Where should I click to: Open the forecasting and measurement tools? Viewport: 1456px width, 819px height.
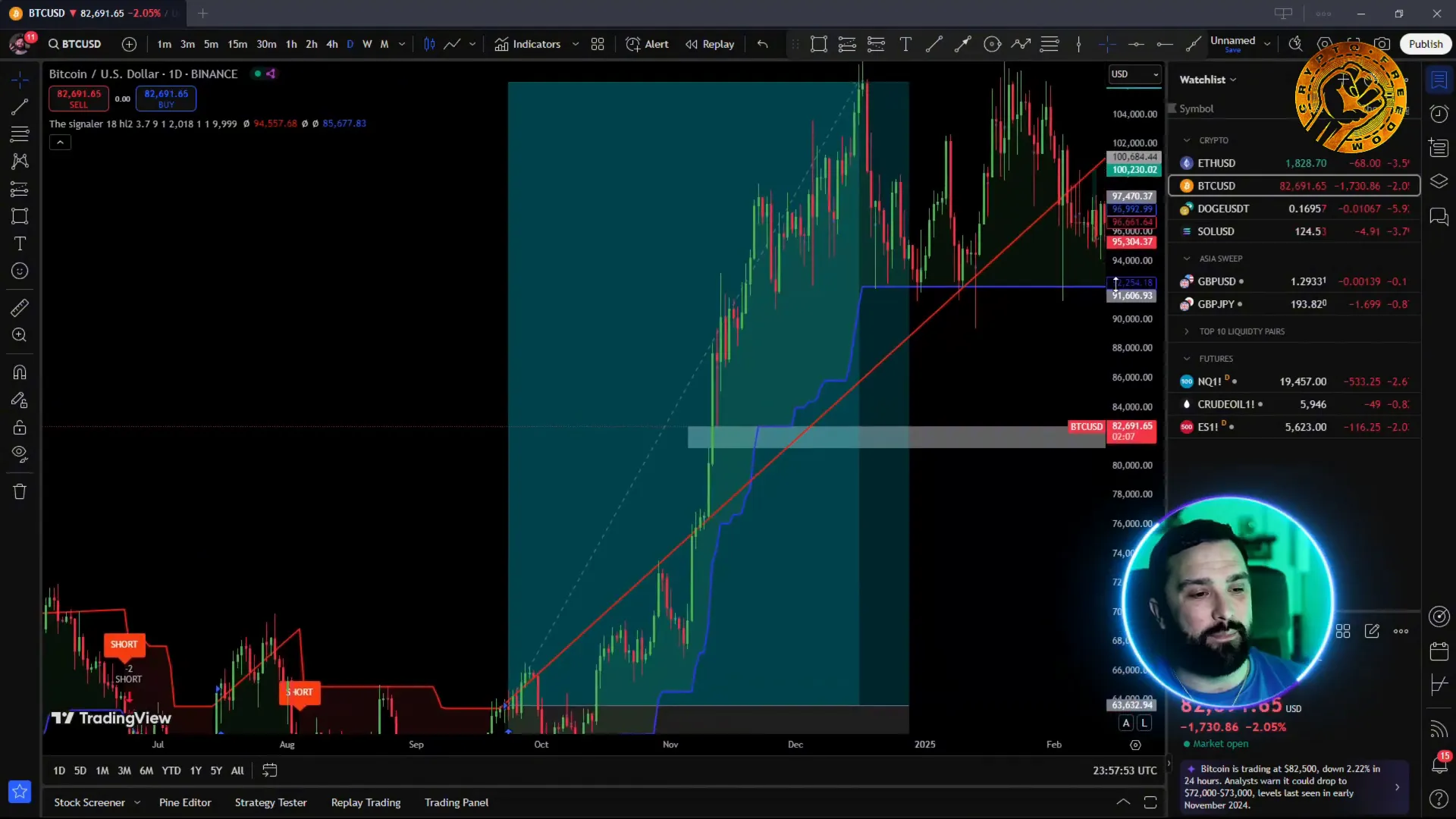click(20, 189)
